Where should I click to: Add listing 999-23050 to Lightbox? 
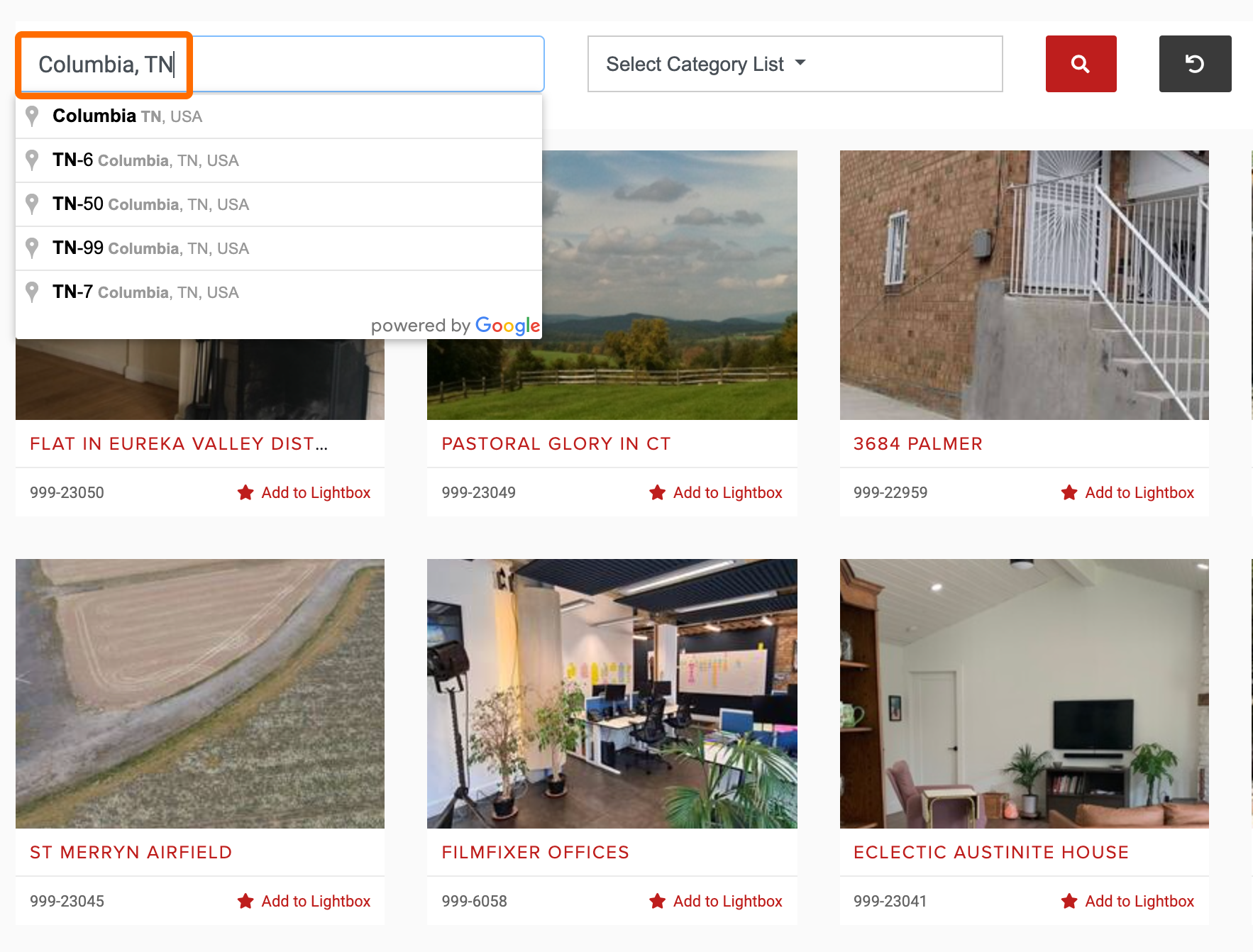[304, 492]
